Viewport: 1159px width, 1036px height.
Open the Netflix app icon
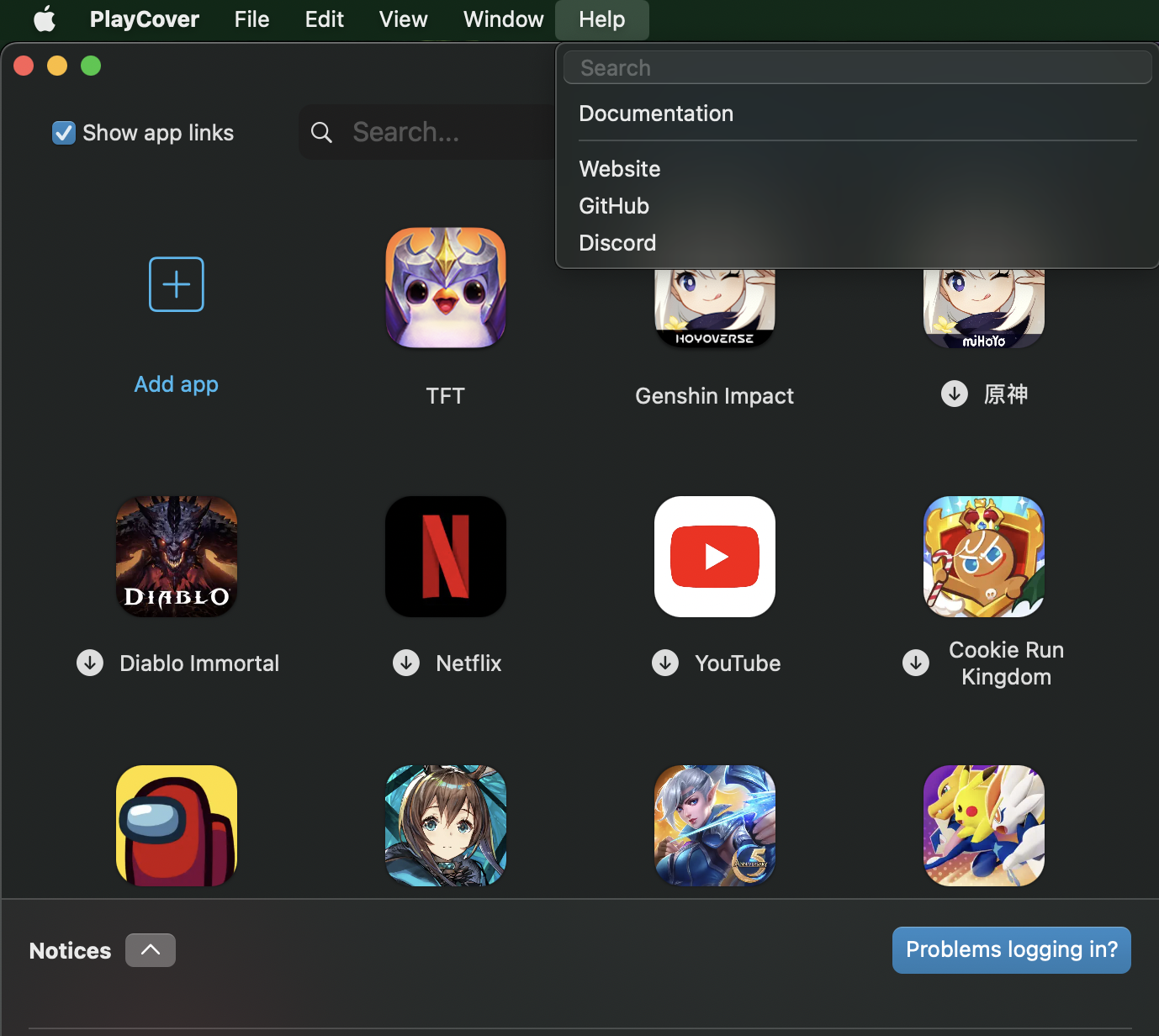pos(446,557)
